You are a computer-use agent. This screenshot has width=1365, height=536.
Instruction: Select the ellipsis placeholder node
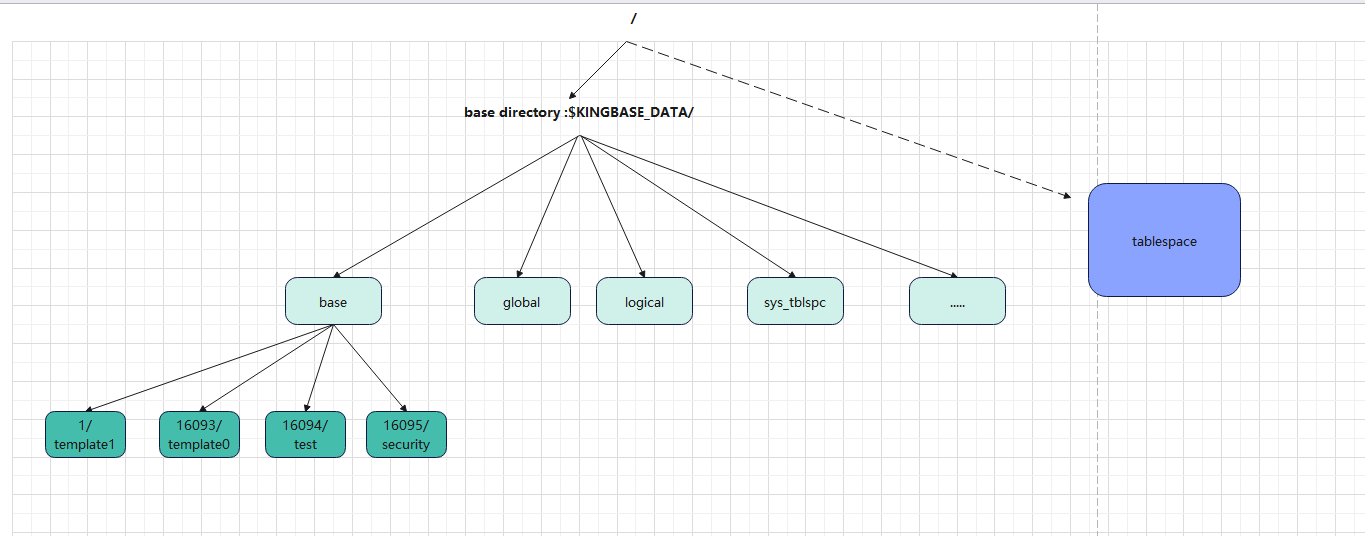[x=957, y=301]
